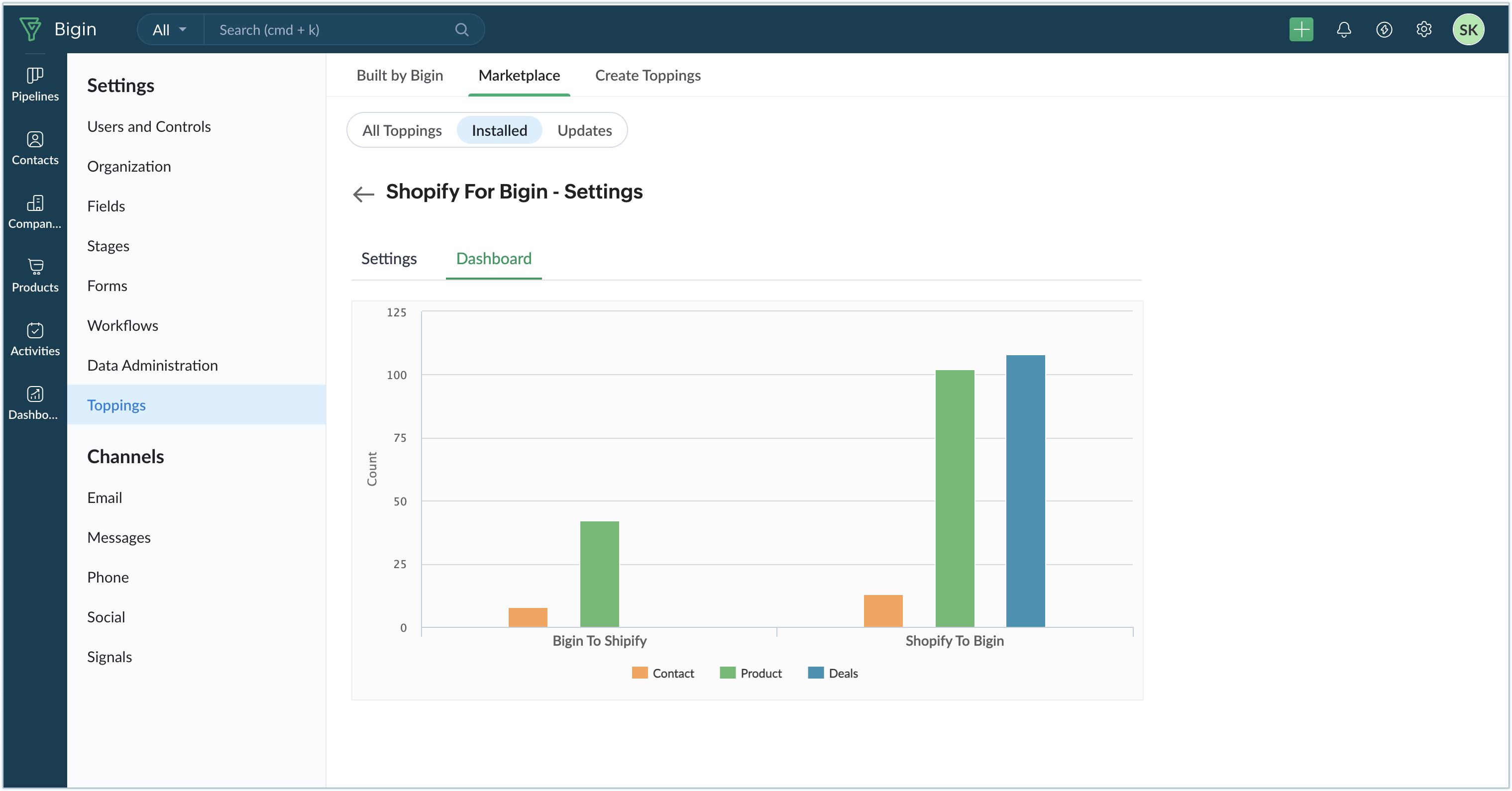The width and height of the screenshot is (1512, 791).
Task: Go to Contacts module
Action: [x=35, y=148]
